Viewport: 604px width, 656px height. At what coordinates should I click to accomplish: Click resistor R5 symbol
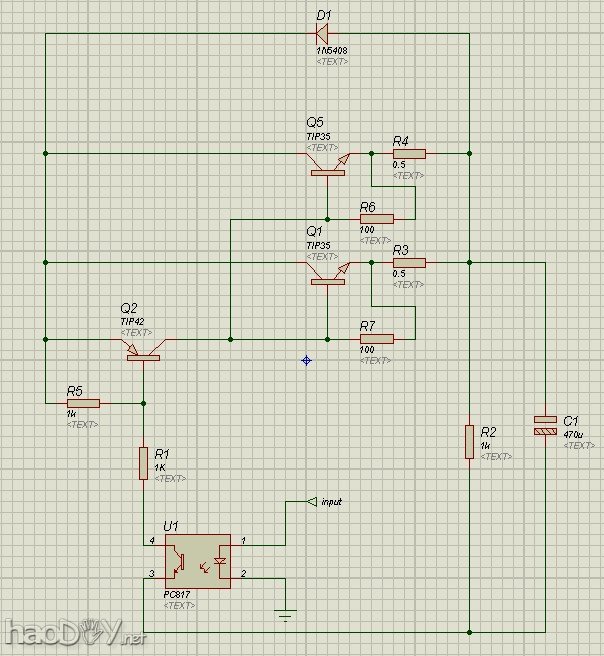83,403
